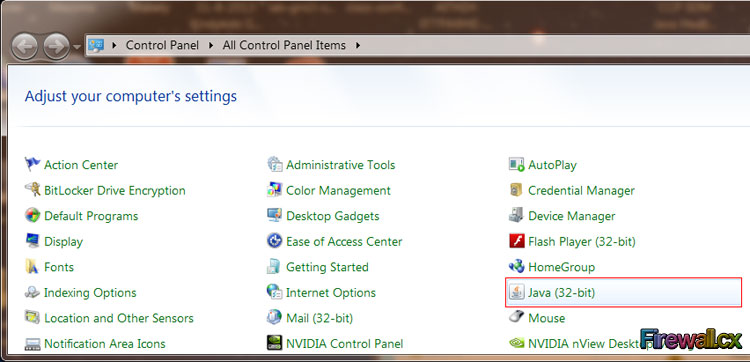Click the BitLocker Drive Encryption key icon

[x=33, y=190]
